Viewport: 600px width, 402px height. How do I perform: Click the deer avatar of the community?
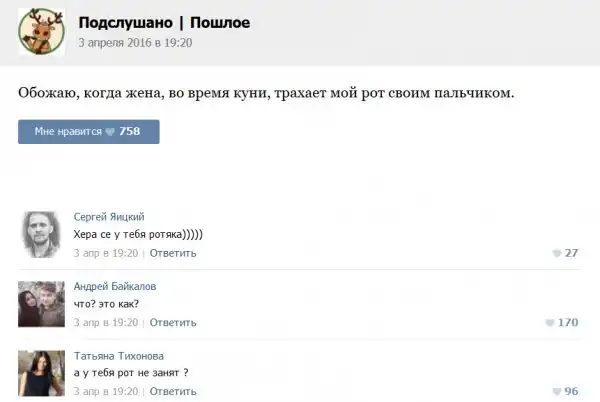[x=41, y=32]
